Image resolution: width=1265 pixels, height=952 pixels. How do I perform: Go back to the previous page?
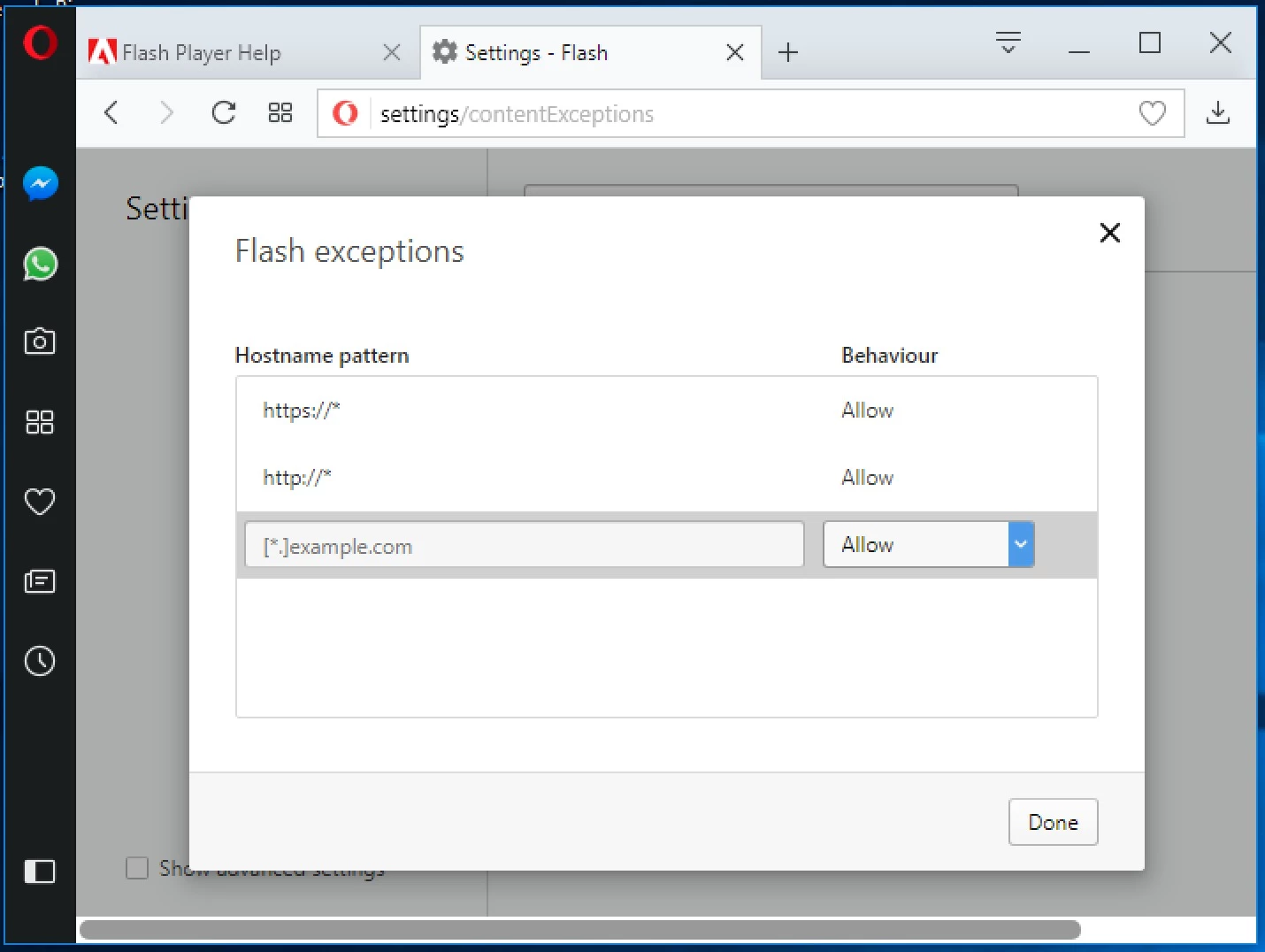[111, 112]
